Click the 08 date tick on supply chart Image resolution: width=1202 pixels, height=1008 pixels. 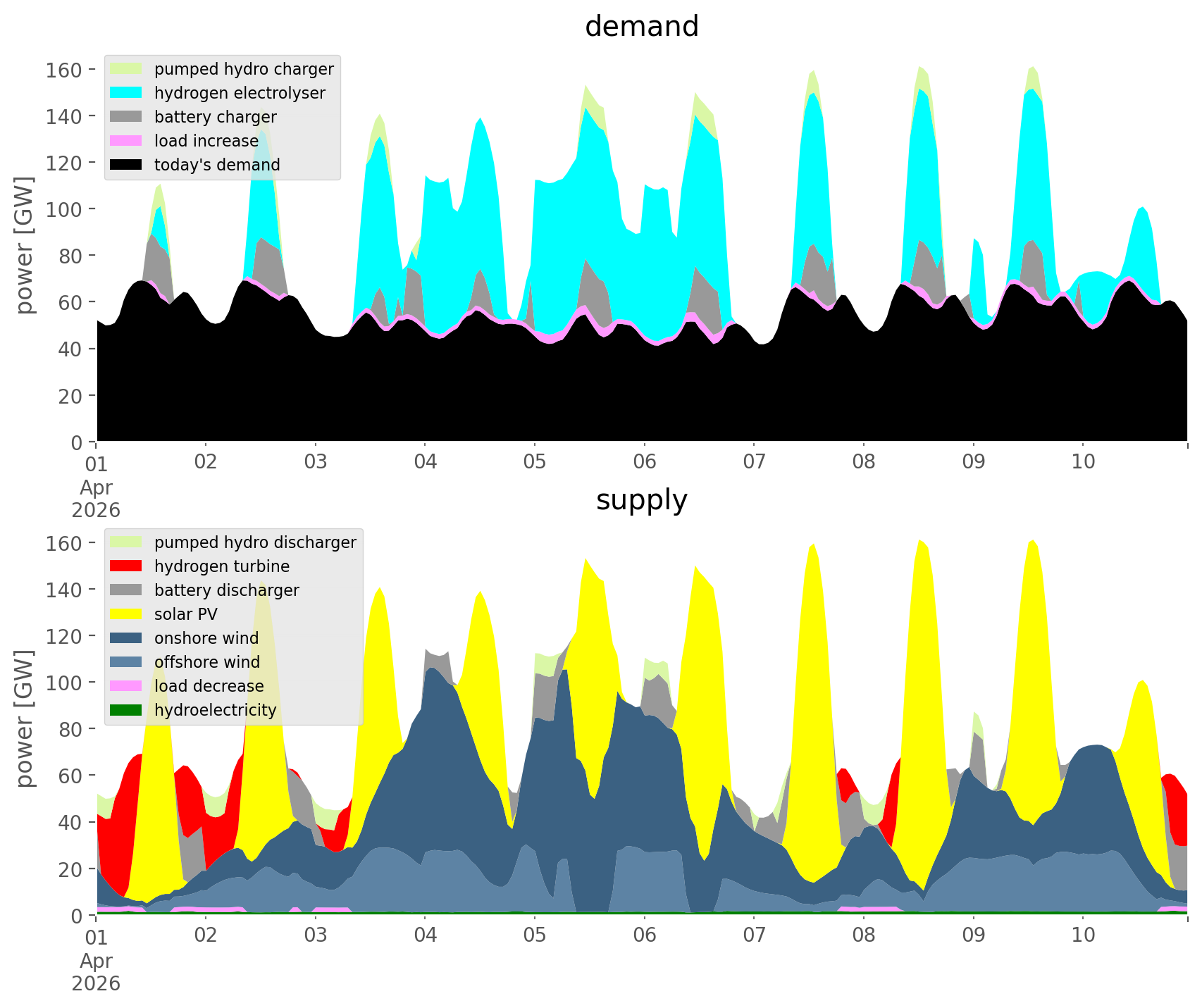863,936
